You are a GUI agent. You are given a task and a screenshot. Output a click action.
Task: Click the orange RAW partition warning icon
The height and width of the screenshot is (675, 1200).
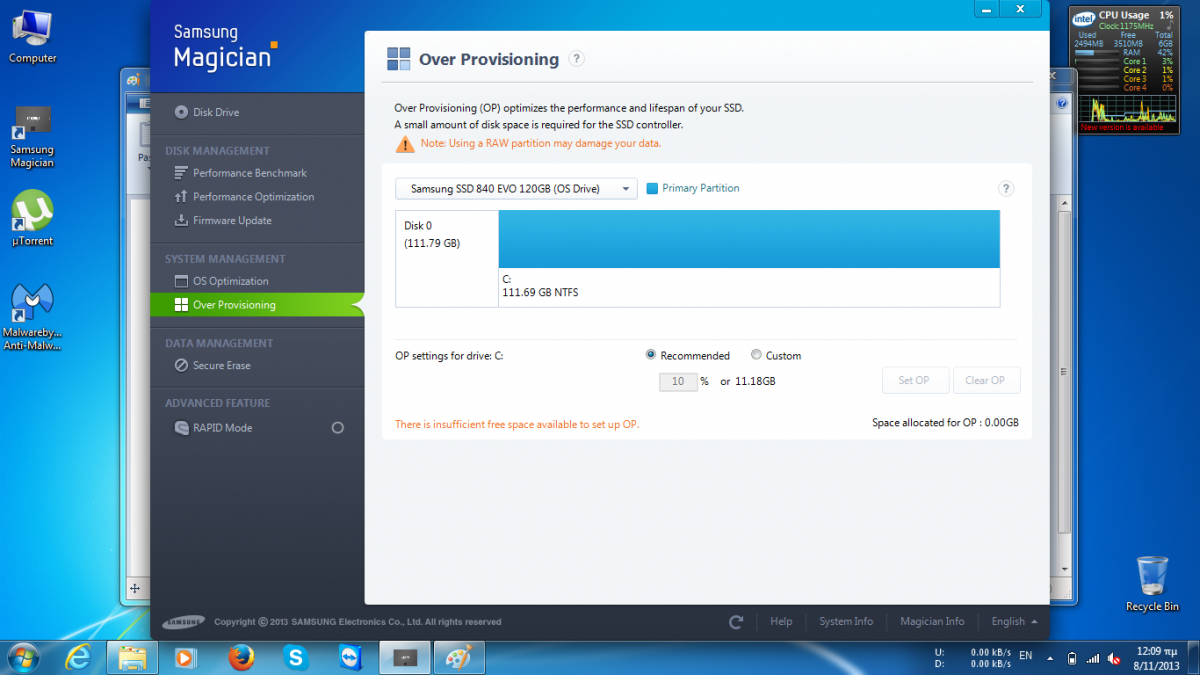click(x=404, y=144)
